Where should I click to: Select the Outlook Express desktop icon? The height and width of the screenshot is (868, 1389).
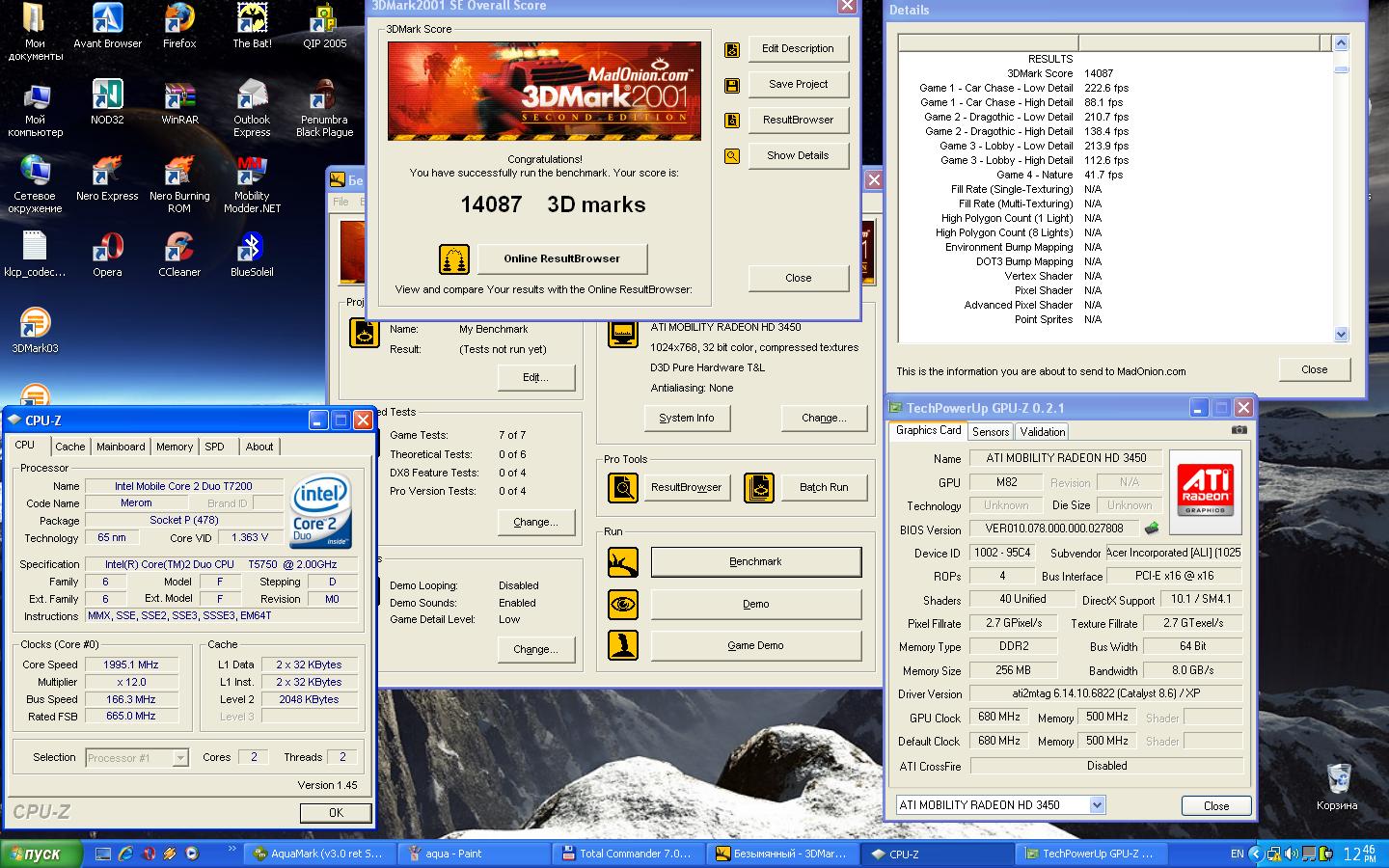pos(252,108)
